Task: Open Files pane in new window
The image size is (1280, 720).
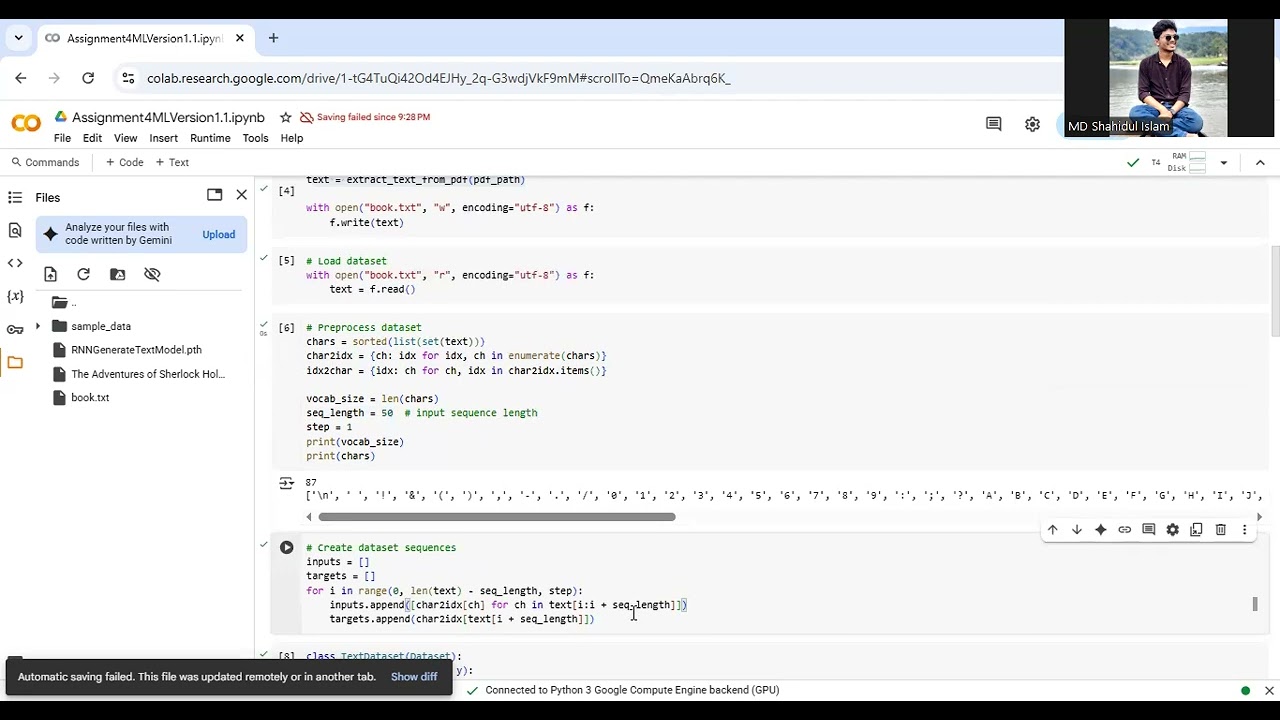Action: (214, 195)
